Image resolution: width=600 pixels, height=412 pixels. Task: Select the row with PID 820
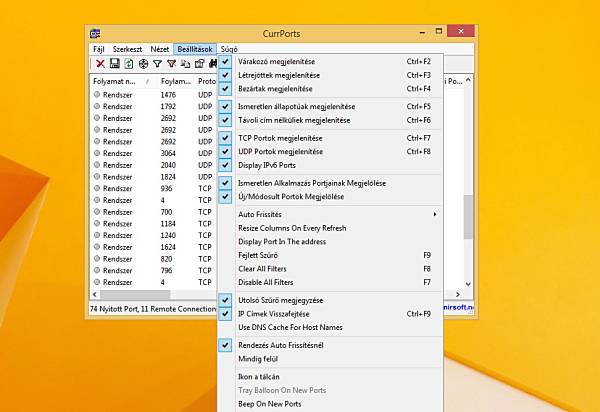154,259
